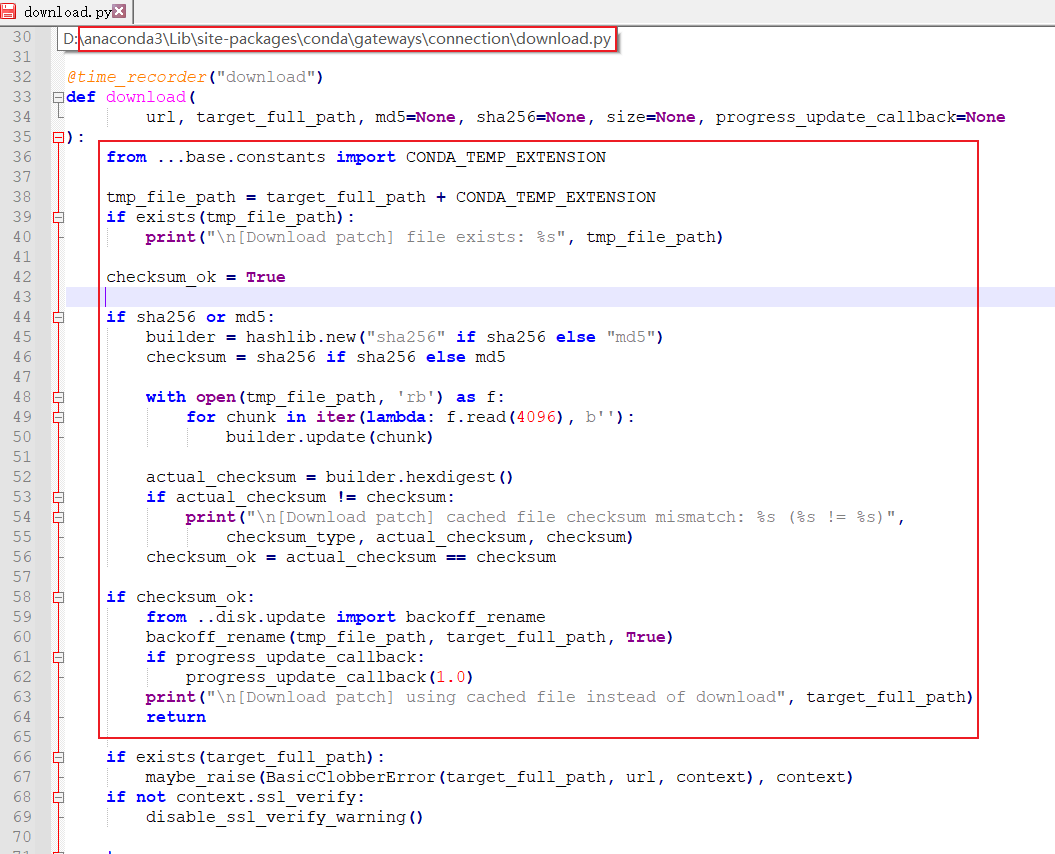Viewport: 1055px width, 854px height.
Task: Collapse the if sha256 or md5 block fold
Action: (59, 317)
